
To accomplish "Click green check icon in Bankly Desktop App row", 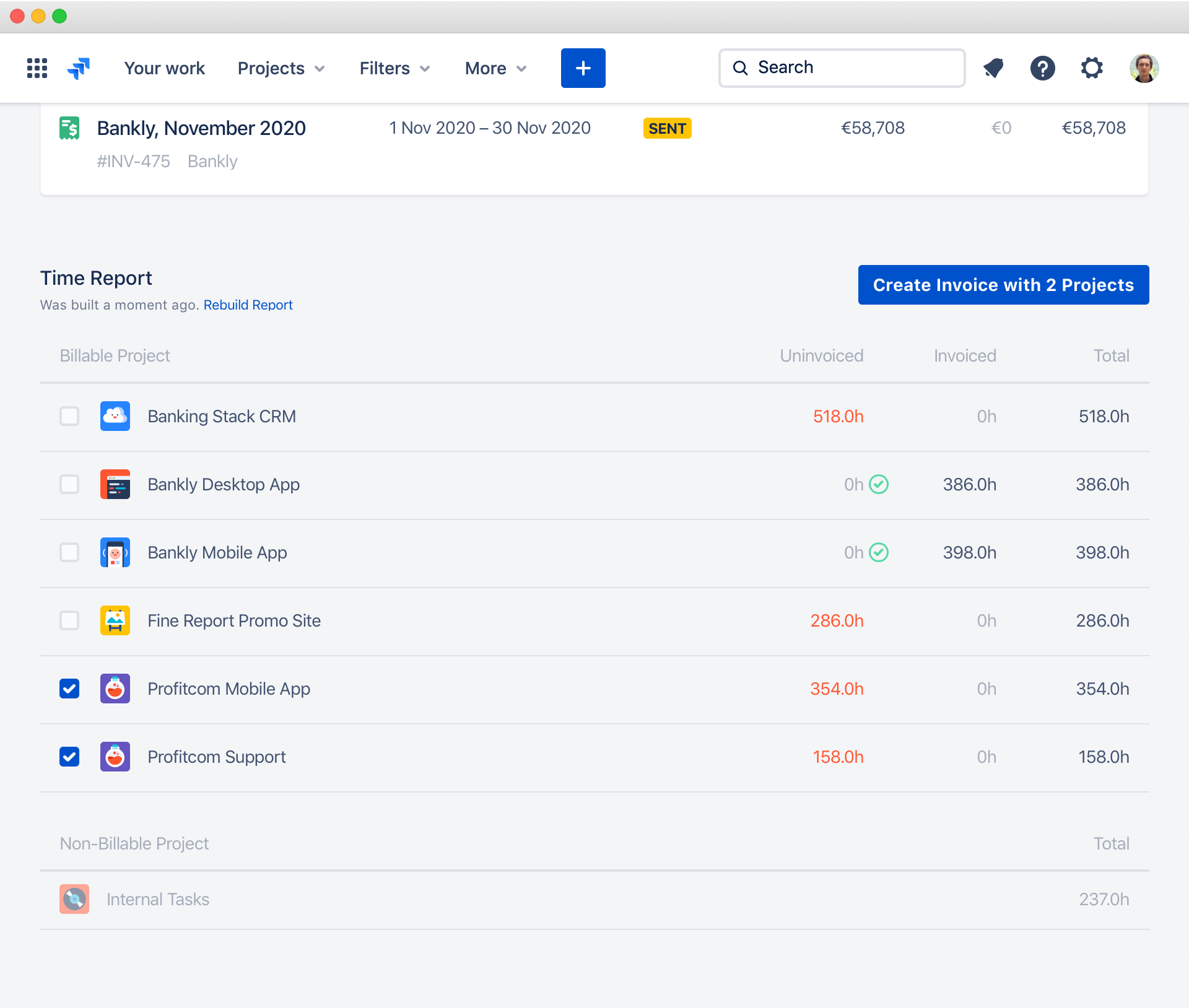I will coord(879,484).
